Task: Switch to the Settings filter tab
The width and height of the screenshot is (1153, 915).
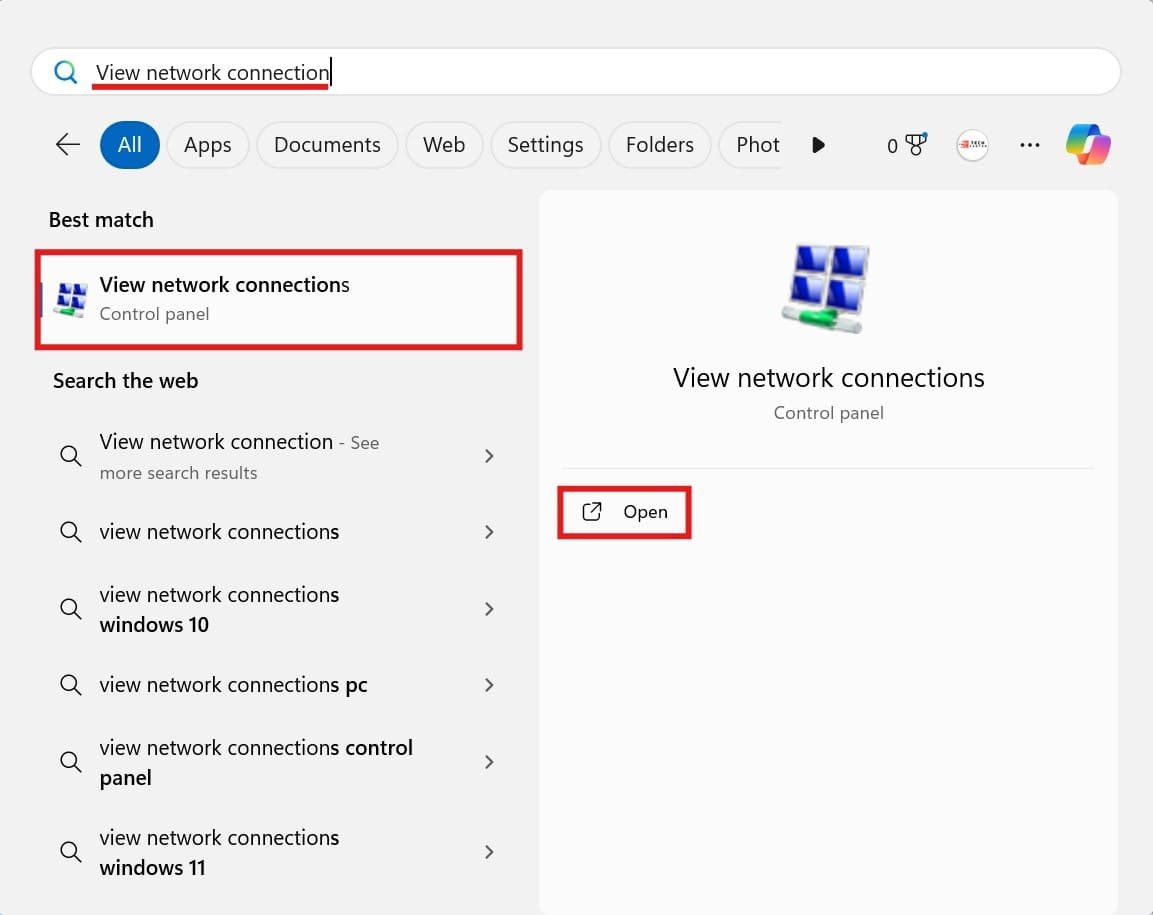Action: tap(545, 144)
